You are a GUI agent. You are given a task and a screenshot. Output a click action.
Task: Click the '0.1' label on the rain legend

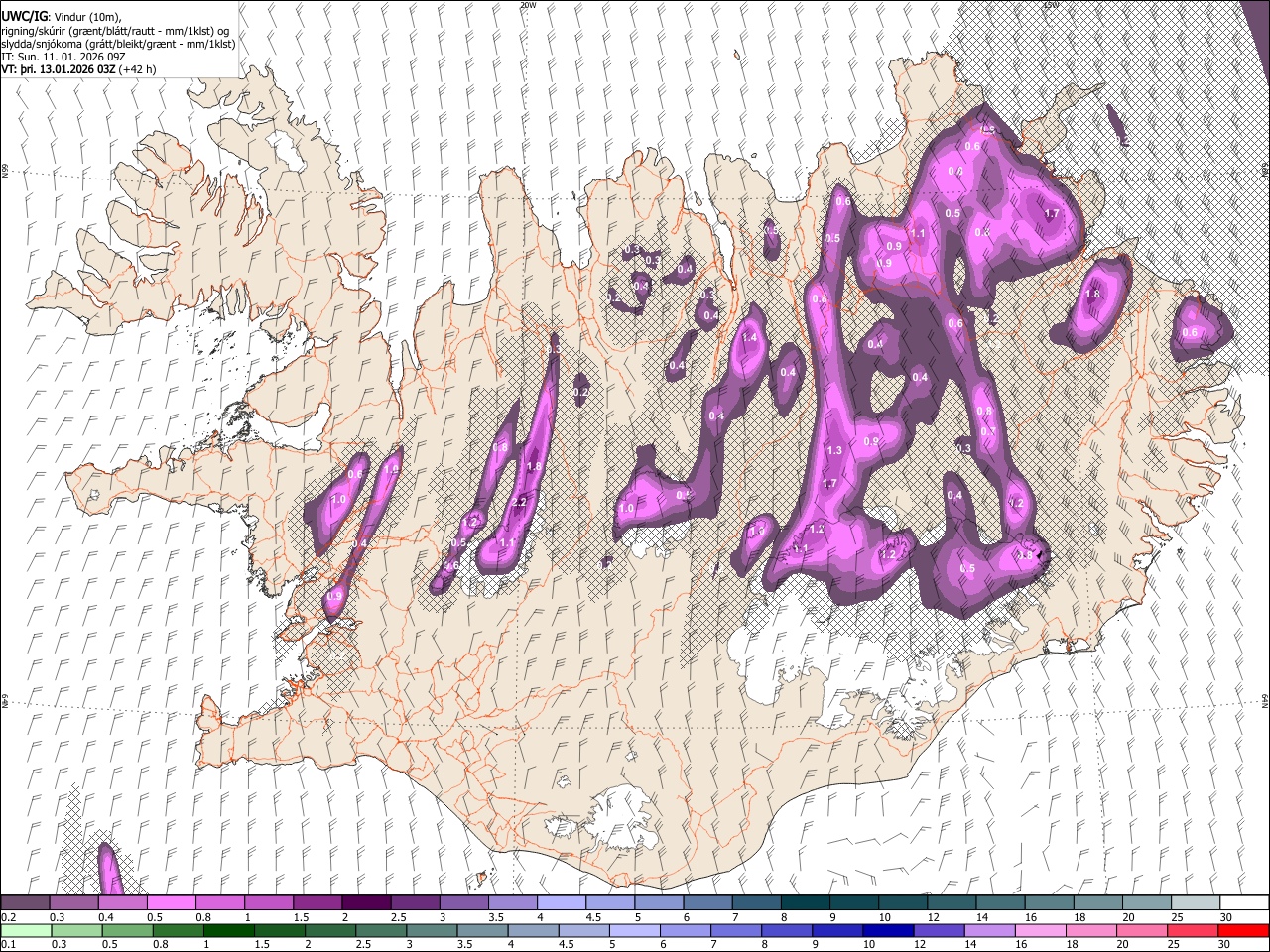[x=9, y=944]
